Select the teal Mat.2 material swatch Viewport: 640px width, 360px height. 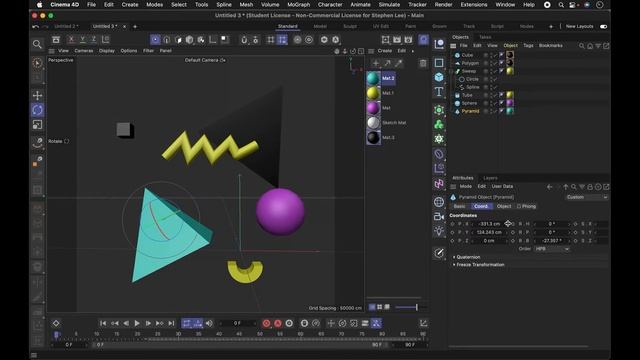coord(373,78)
